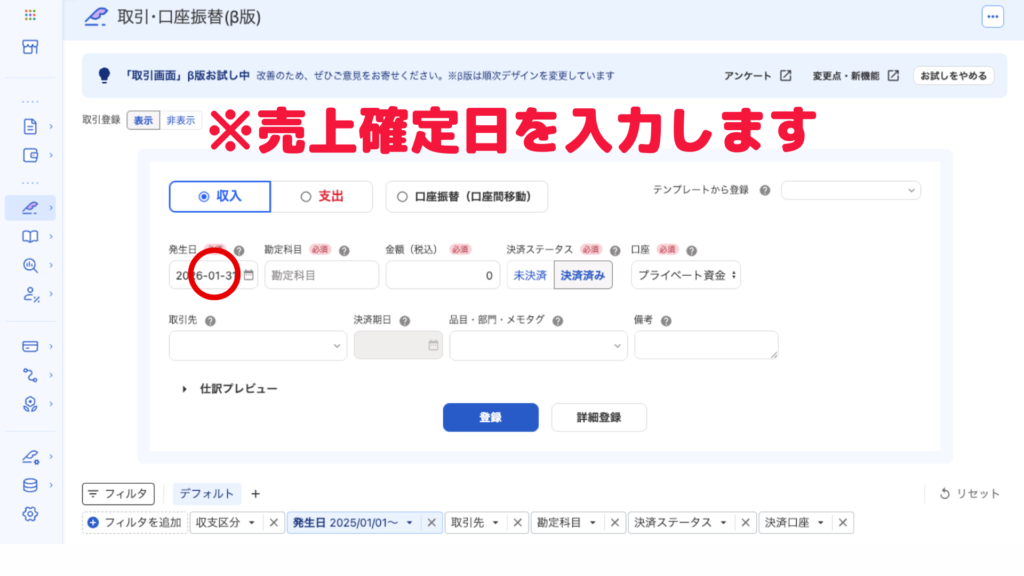Switch to the デフォルト filter tab

208,493
